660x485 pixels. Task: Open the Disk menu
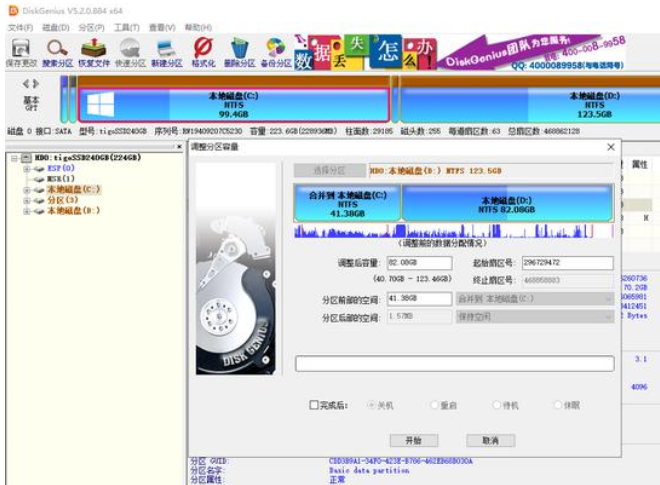[x=56, y=27]
